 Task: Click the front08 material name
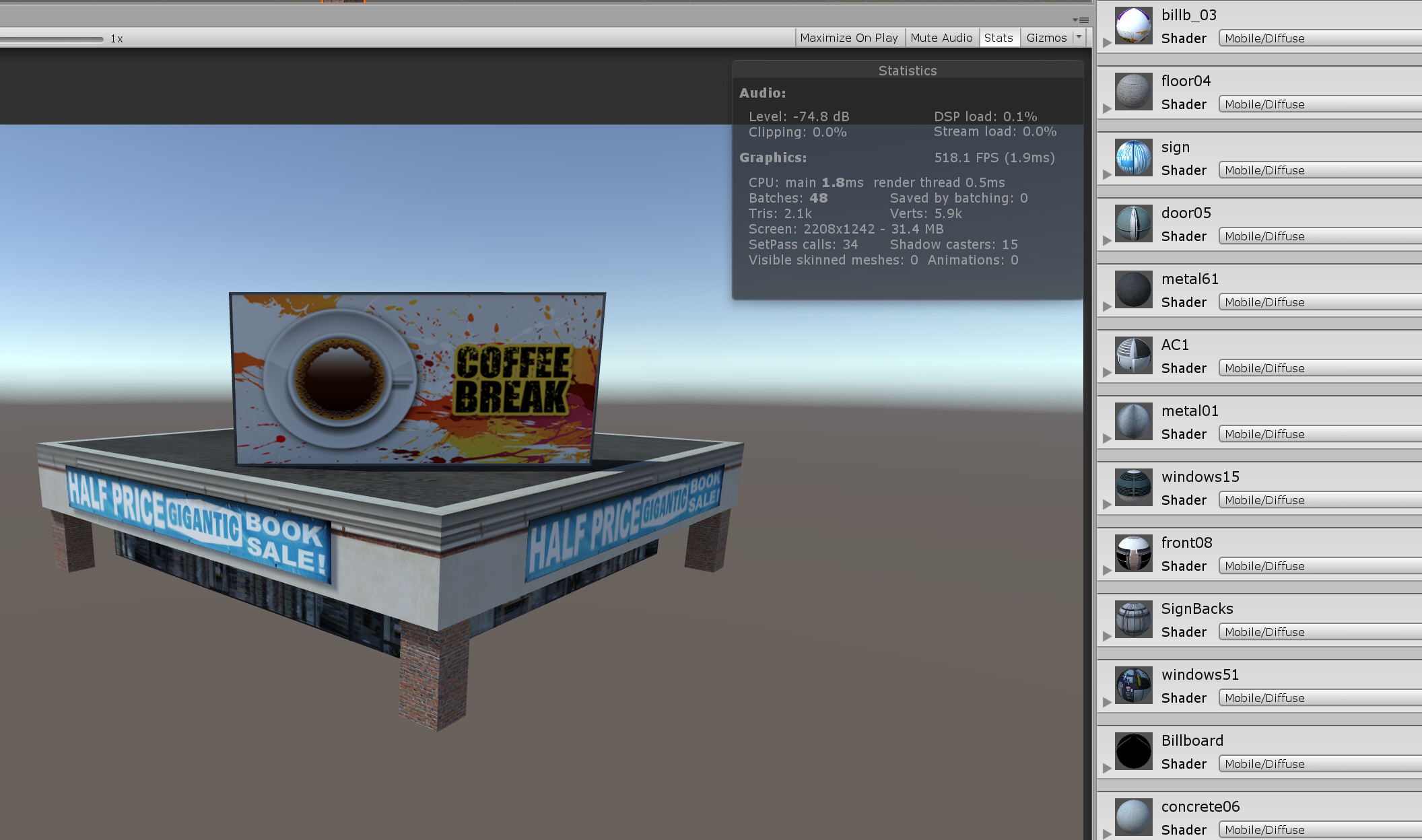(1186, 542)
